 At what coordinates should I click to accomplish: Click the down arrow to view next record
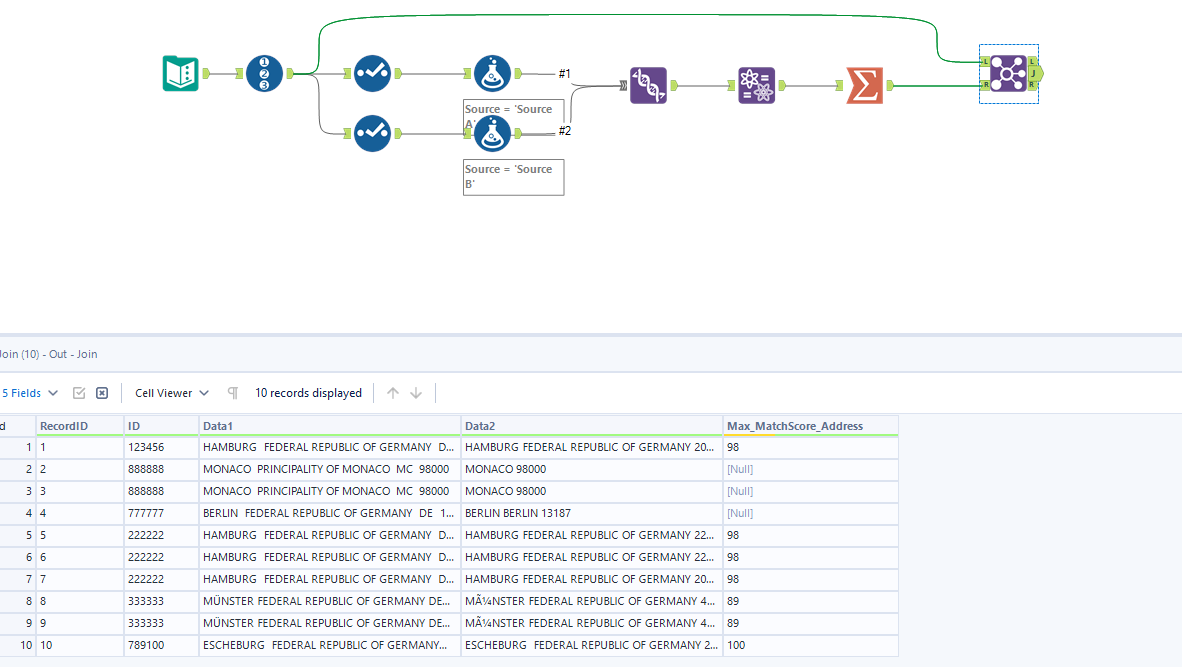(x=415, y=392)
